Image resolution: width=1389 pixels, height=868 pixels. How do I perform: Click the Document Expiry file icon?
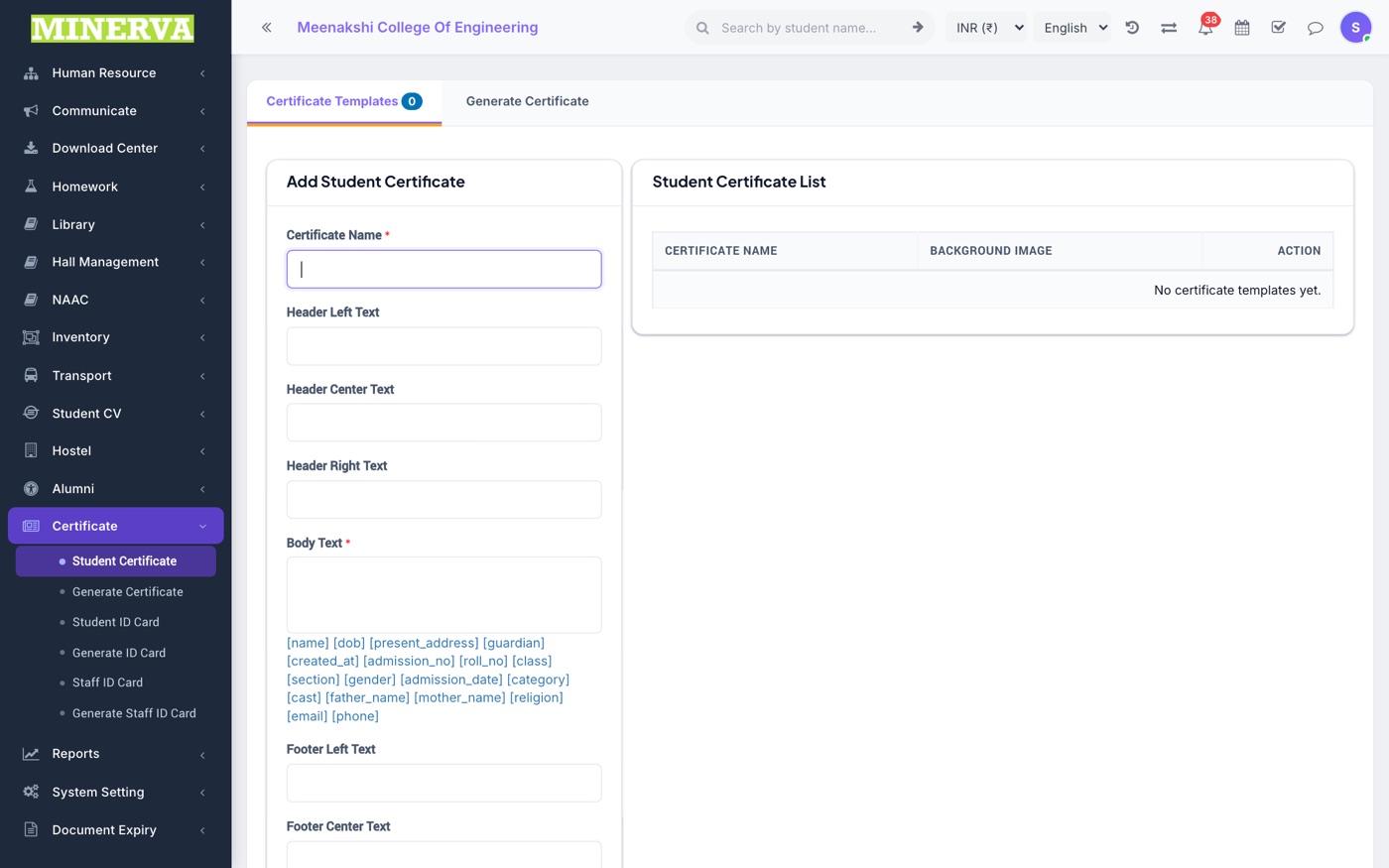(31, 830)
